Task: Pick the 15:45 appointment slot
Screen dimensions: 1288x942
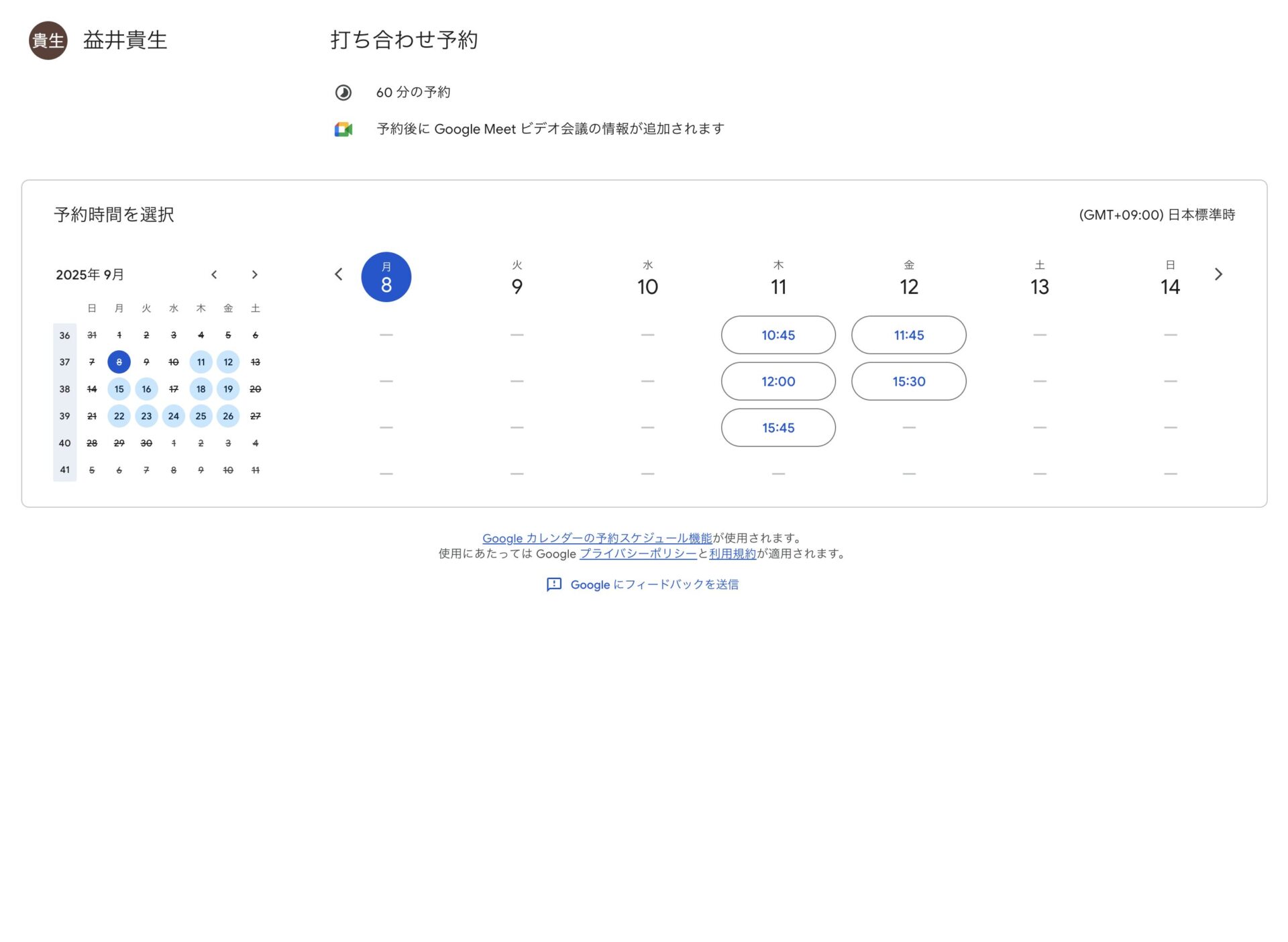Action: 778,427
